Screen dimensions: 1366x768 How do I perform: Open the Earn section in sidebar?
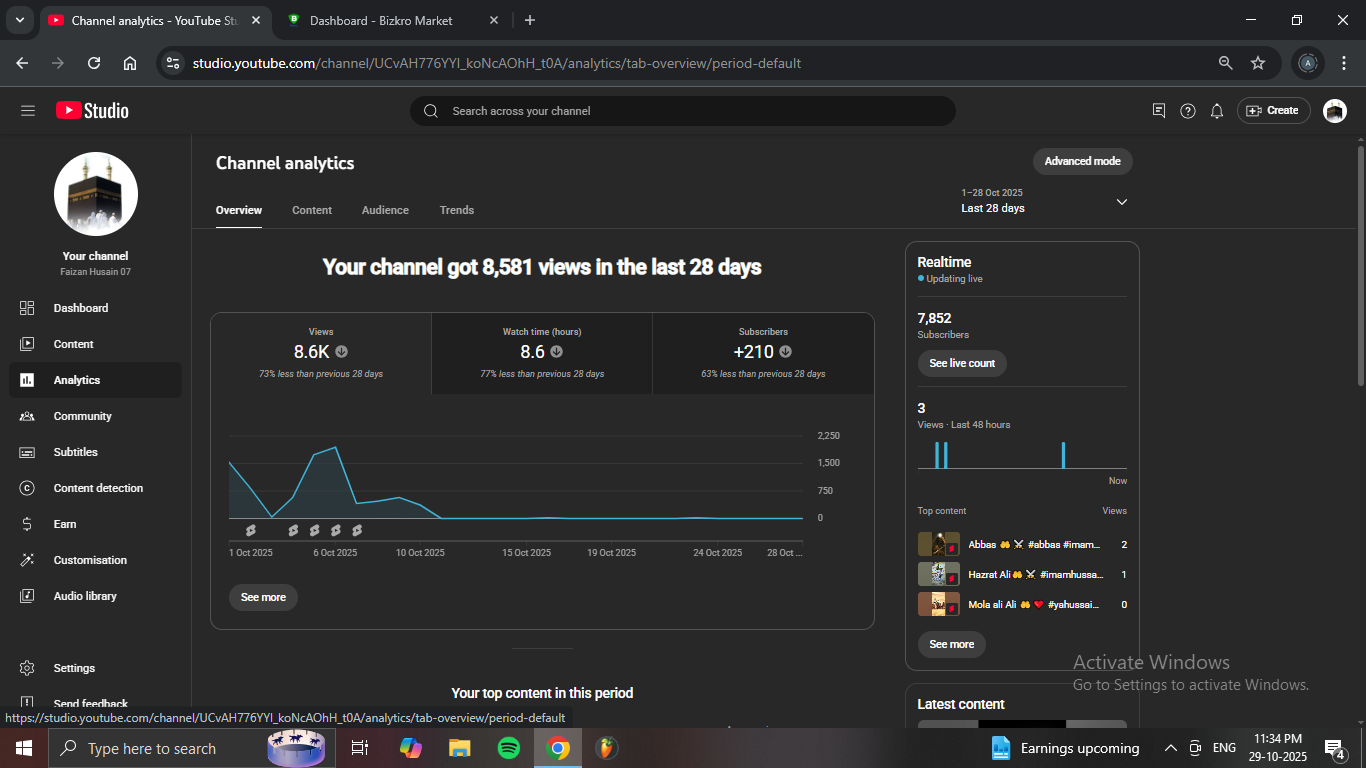65,524
